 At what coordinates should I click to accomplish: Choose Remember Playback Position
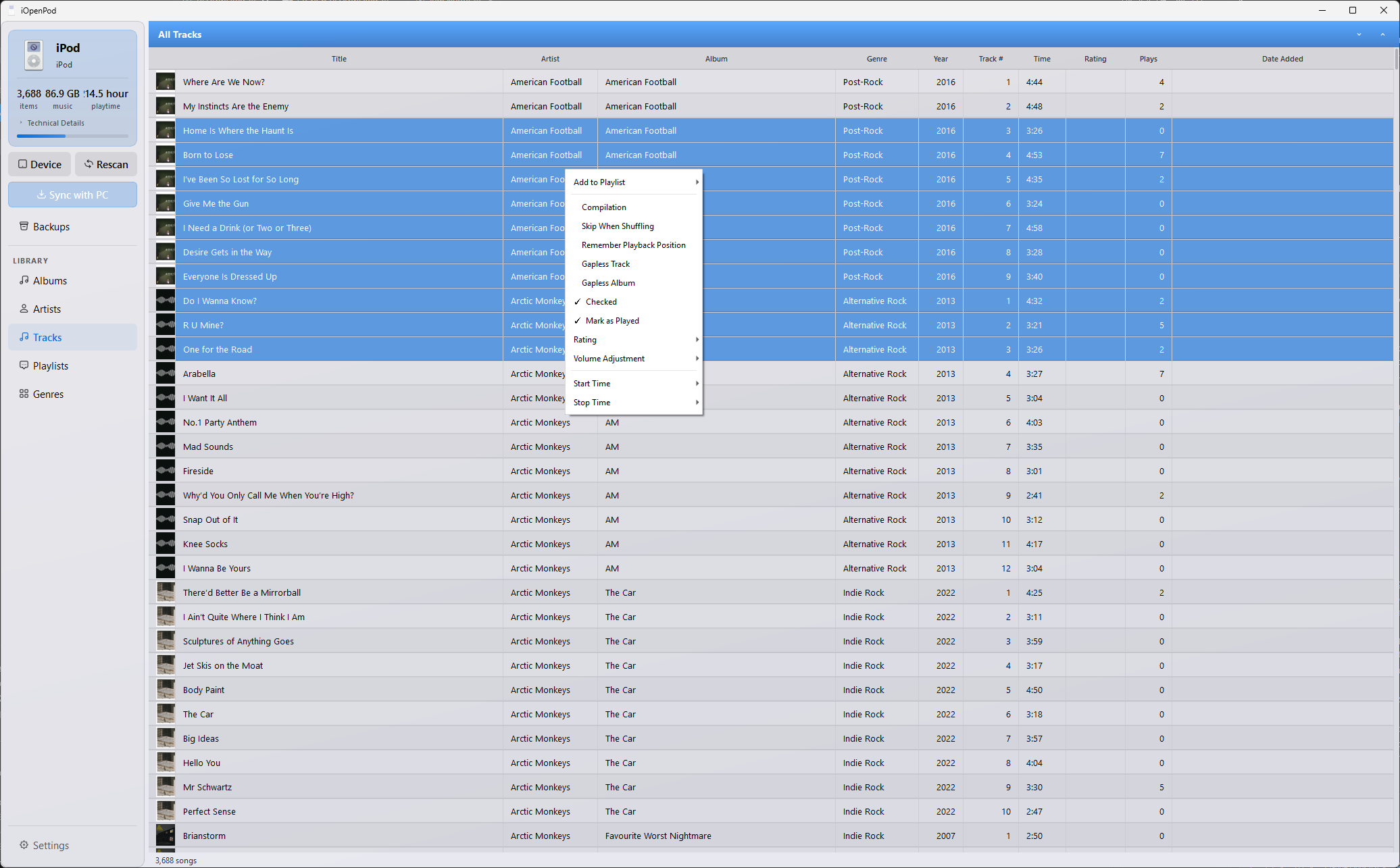633,245
